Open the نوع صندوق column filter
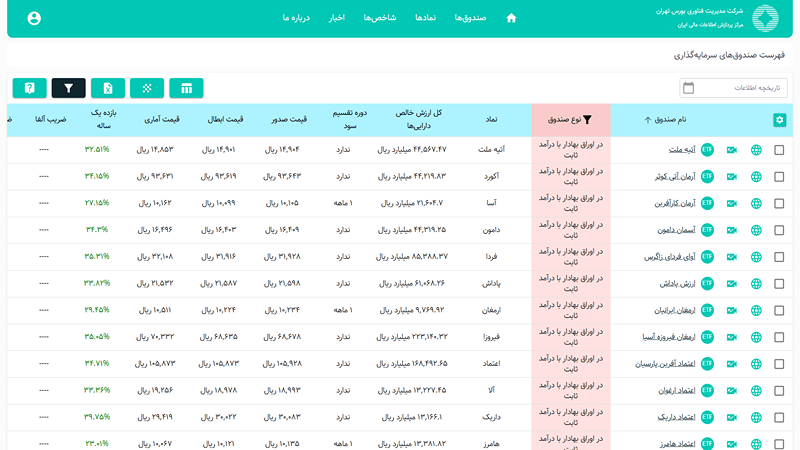 point(587,119)
